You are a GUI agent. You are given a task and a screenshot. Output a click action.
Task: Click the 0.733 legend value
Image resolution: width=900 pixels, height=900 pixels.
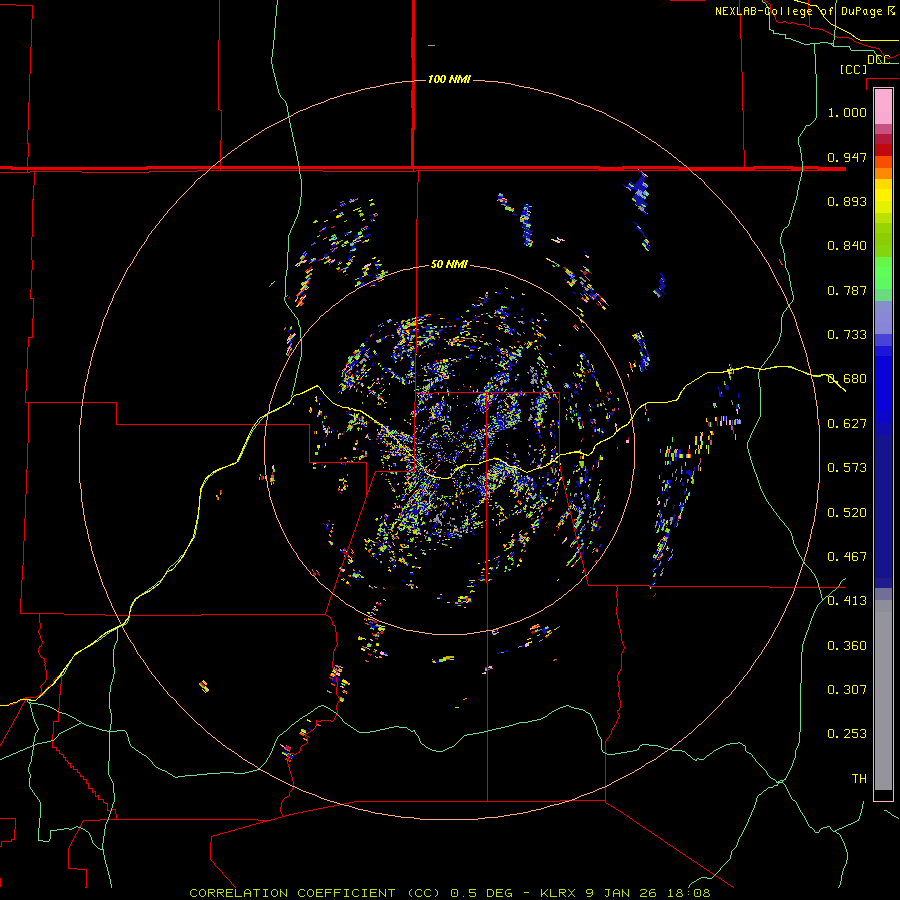(x=847, y=335)
